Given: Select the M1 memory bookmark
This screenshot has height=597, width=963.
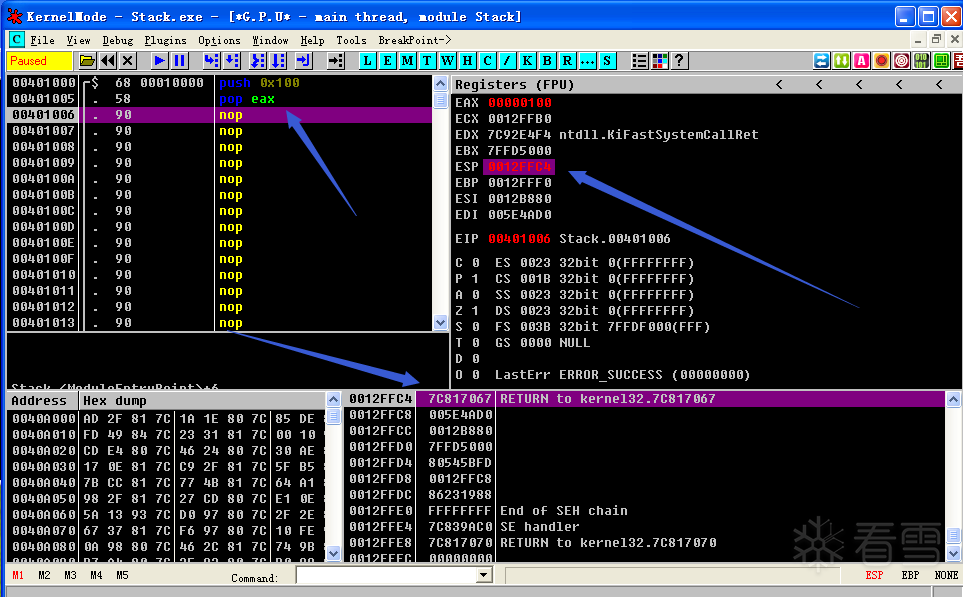Looking at the screenshot, I should [x=18, y=576].
